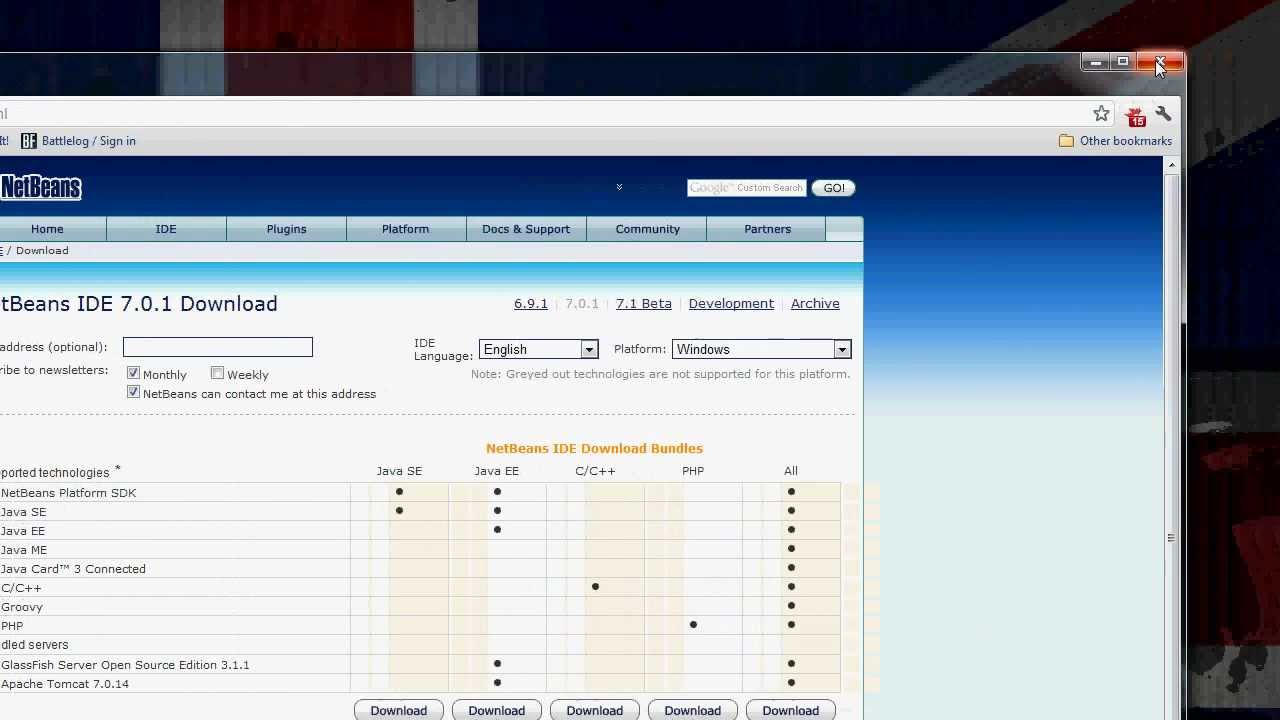Image resolution: width=1280 pixels, height=720 pixels.
Task: Open the Platform Windows dropdown
Action: 761,349
